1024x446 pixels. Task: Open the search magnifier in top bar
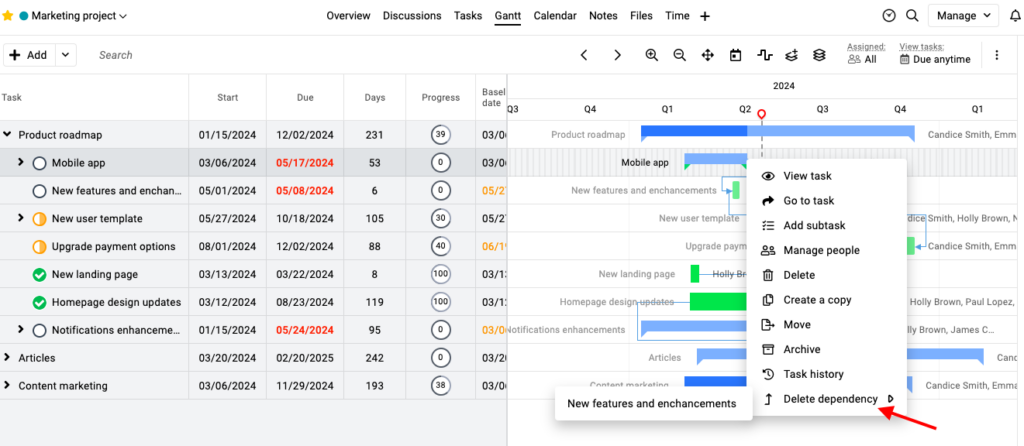pos(912,16)
